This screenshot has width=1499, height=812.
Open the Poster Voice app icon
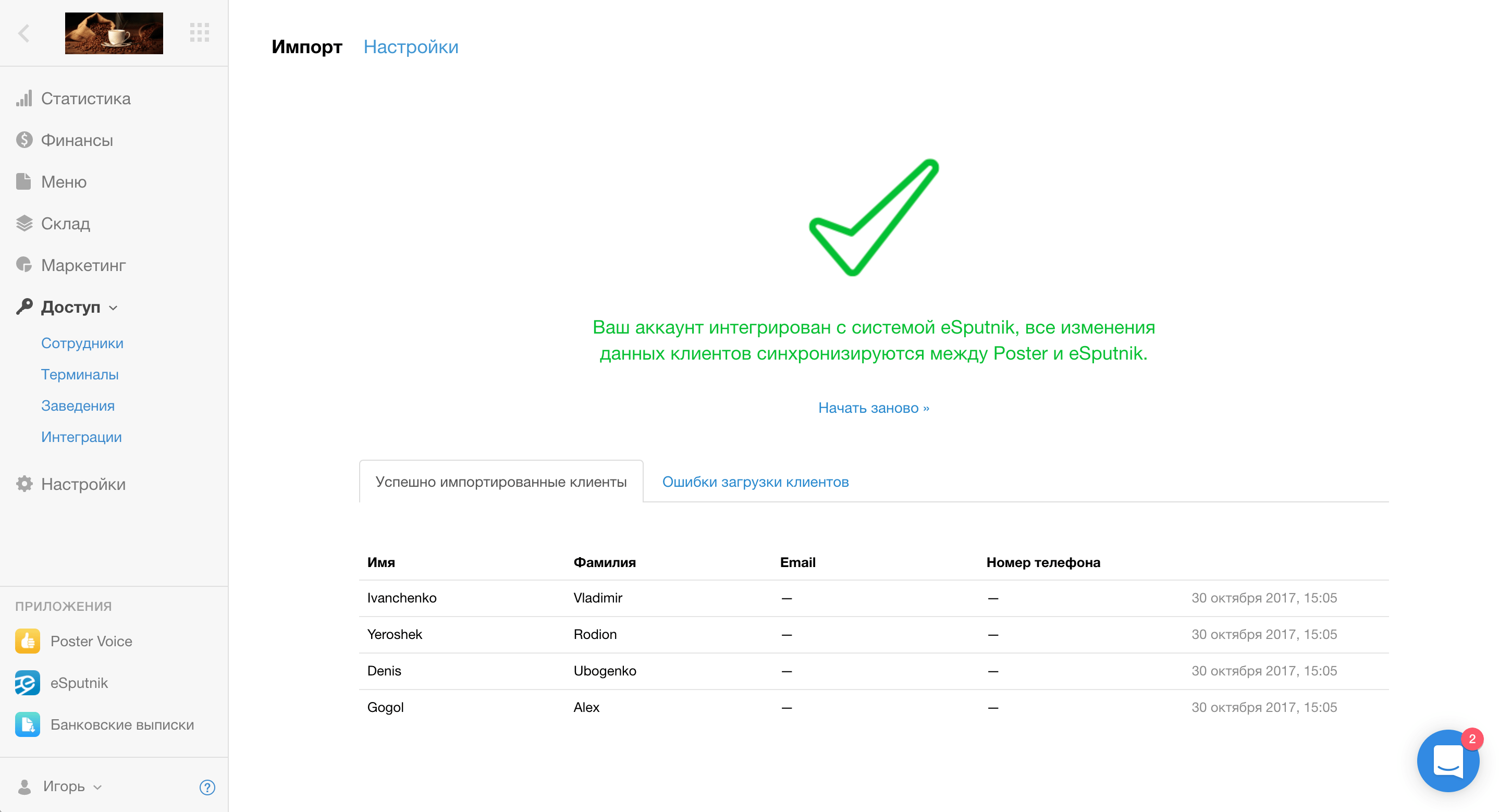click(27, 641)
